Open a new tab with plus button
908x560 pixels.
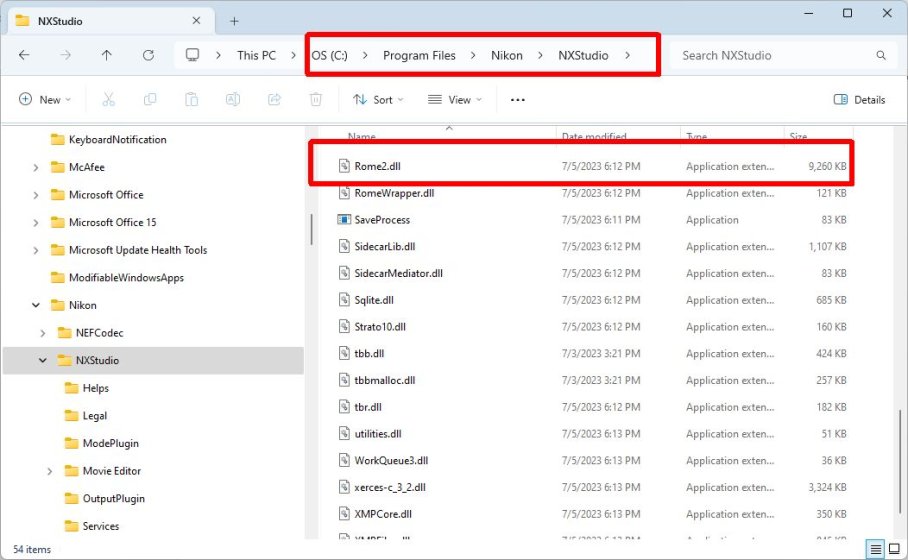(x=234, y=20)
